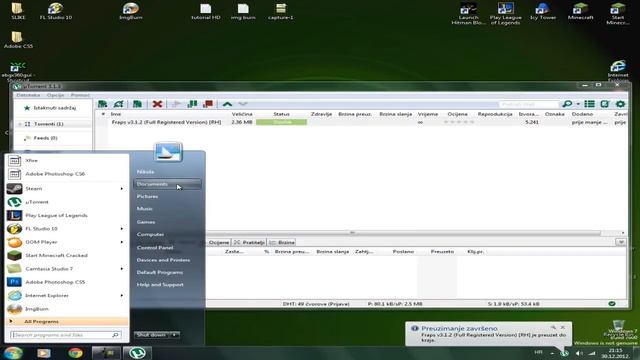Move torrent down the queue arrow
Image resolution: width=640 pixels, height=360 pixels.
(243, 104)
